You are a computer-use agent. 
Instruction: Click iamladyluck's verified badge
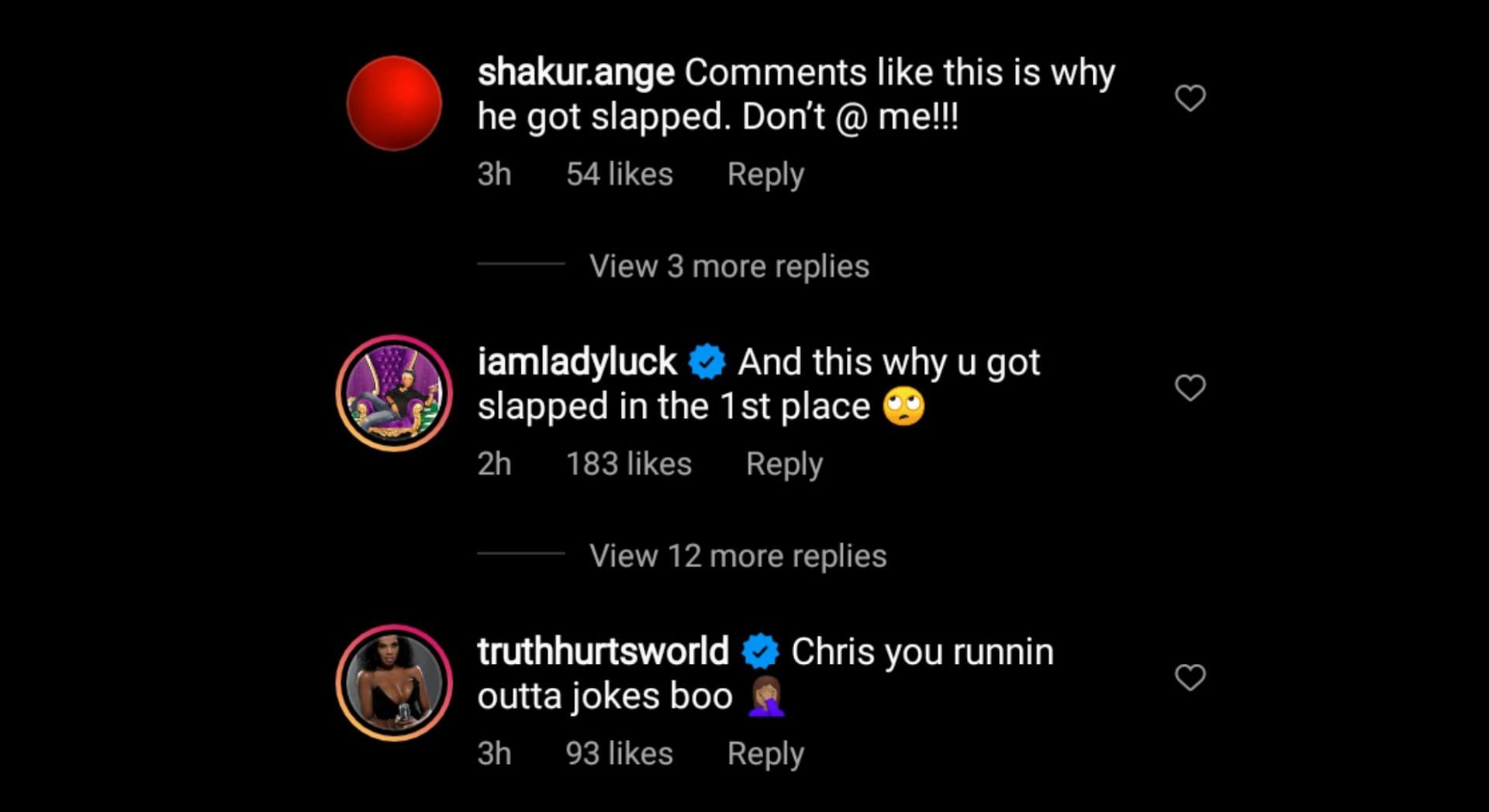pyautogui.click(x=706, y=362)
